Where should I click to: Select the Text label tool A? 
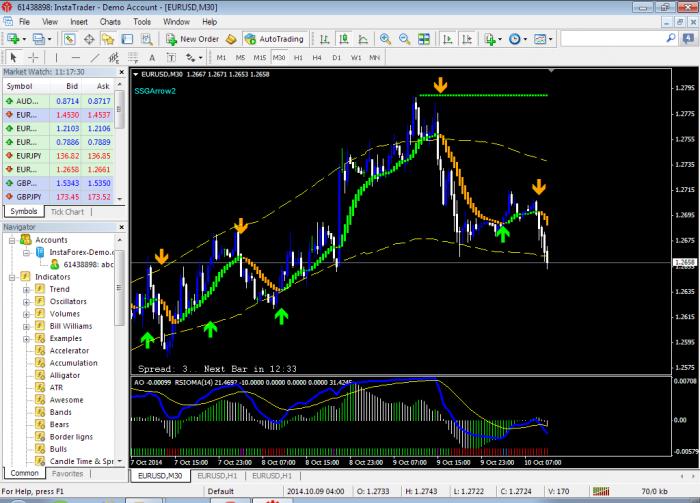[x=152, y=58]
